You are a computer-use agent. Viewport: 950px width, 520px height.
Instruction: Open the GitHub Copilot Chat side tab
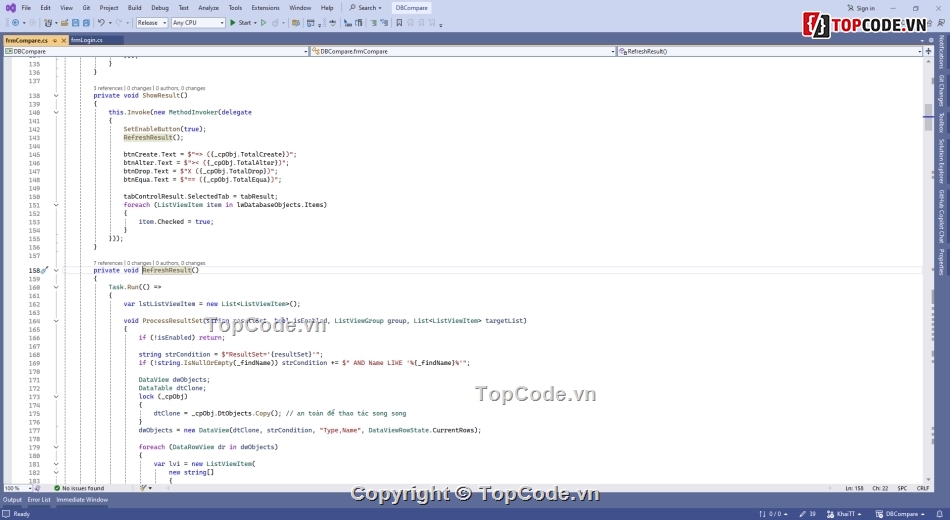pos(942,216)
